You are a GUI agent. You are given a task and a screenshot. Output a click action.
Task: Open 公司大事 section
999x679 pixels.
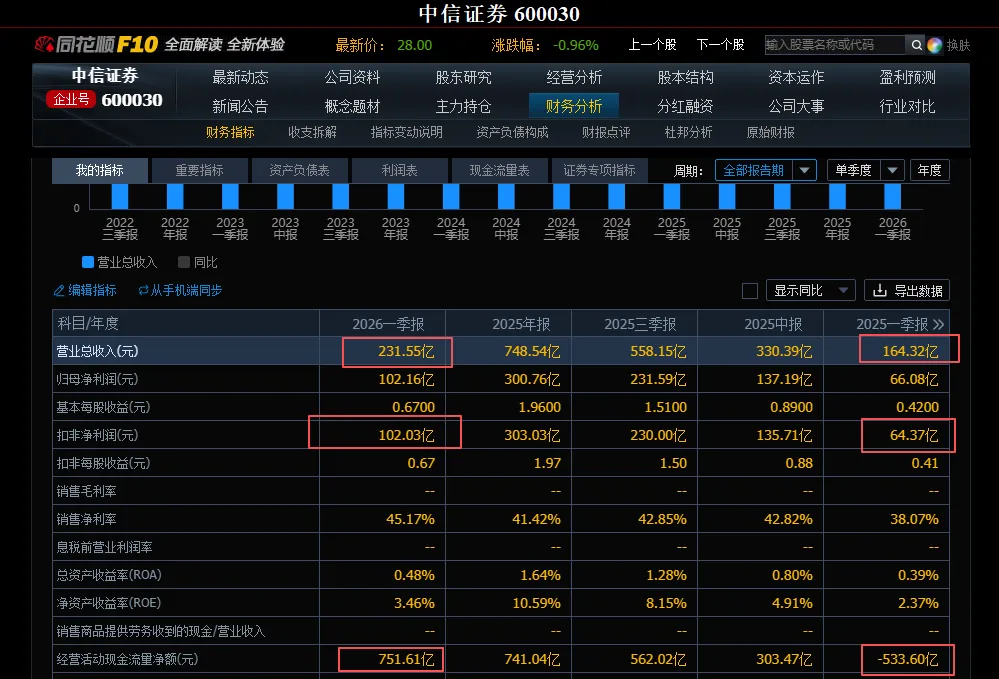(x=796, y=106)
